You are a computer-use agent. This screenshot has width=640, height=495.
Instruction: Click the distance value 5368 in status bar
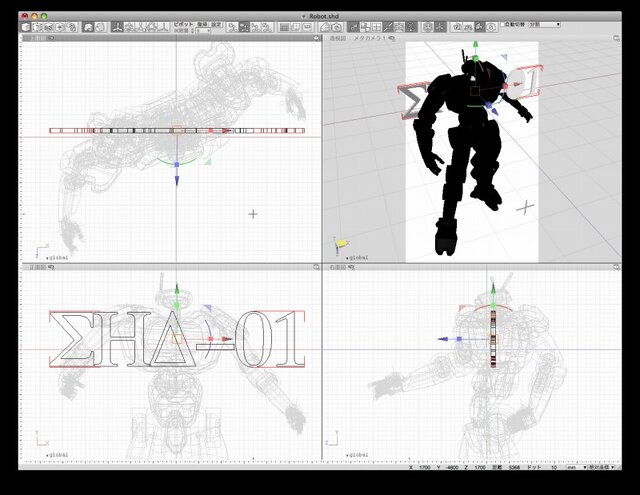pos(514,467)
